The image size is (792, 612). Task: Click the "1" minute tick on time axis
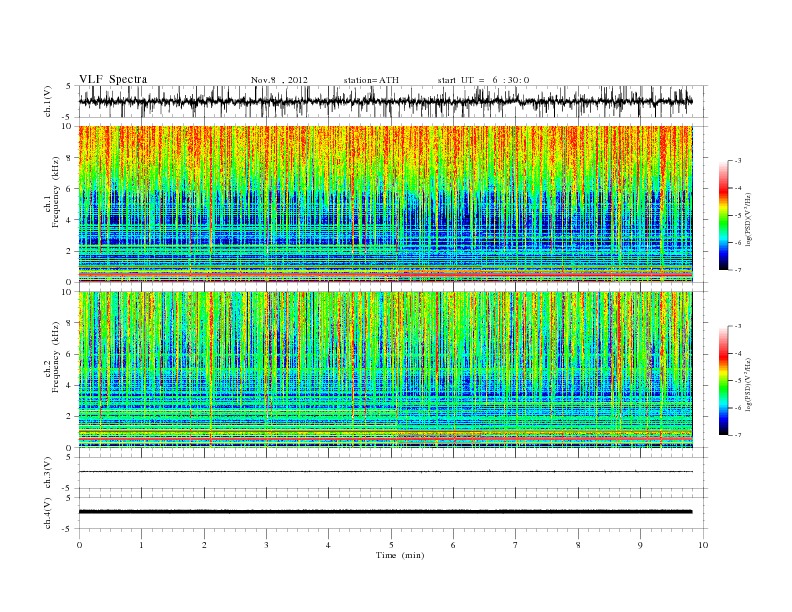(x=142, y=545)
